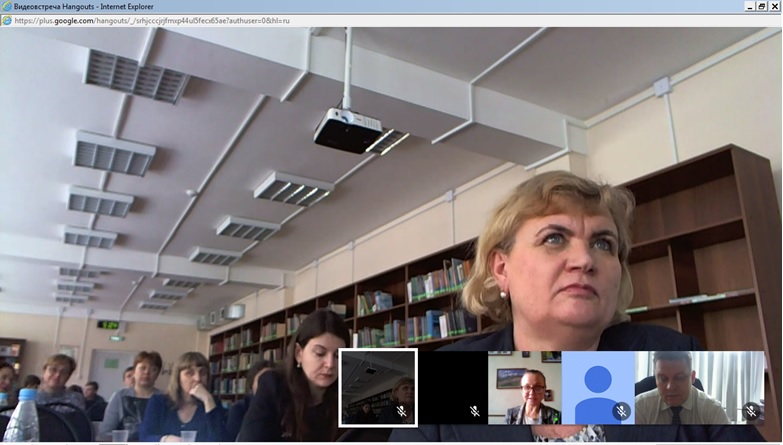Click muted microphone icon on black thumbnail
The image size is (783, 445).
[x=475, y=411]
